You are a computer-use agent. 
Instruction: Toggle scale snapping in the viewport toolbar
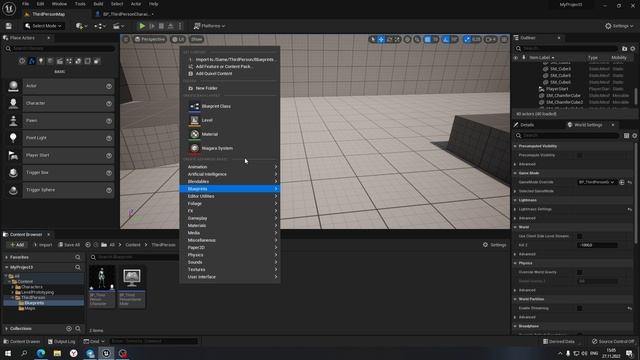[467, 39]
